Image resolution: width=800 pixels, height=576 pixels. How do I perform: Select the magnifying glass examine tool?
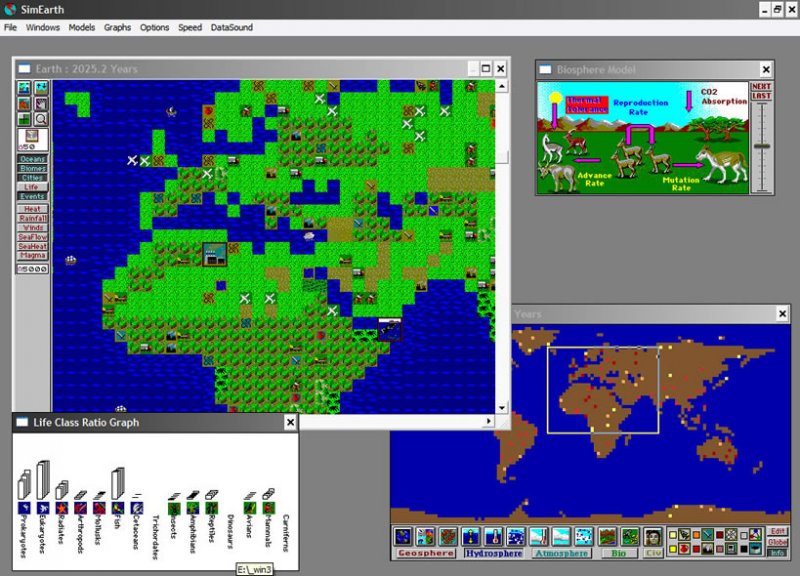pyautogui.click(x=41, y=119)
